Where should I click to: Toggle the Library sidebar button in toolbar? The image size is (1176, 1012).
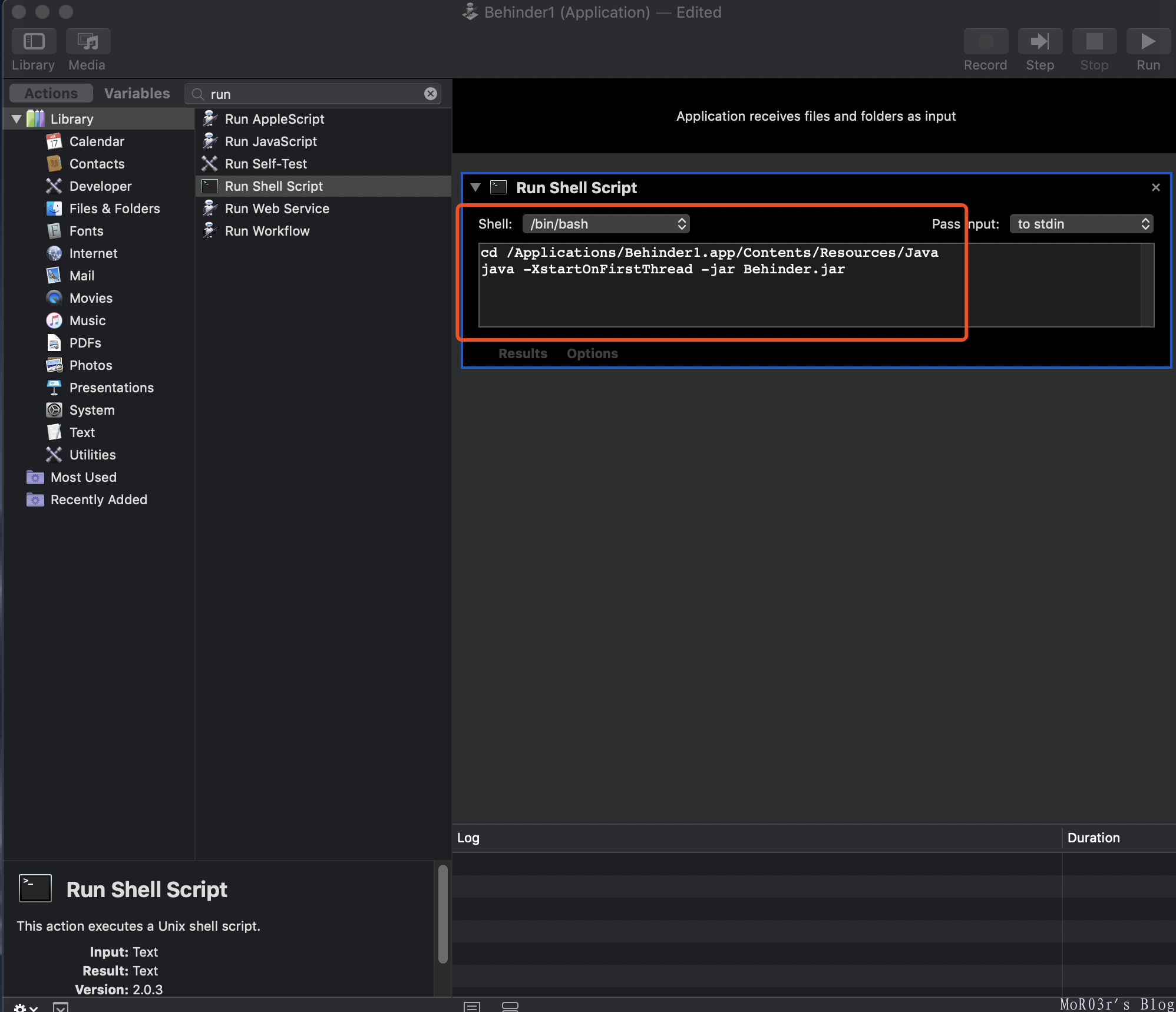[34, 41]
